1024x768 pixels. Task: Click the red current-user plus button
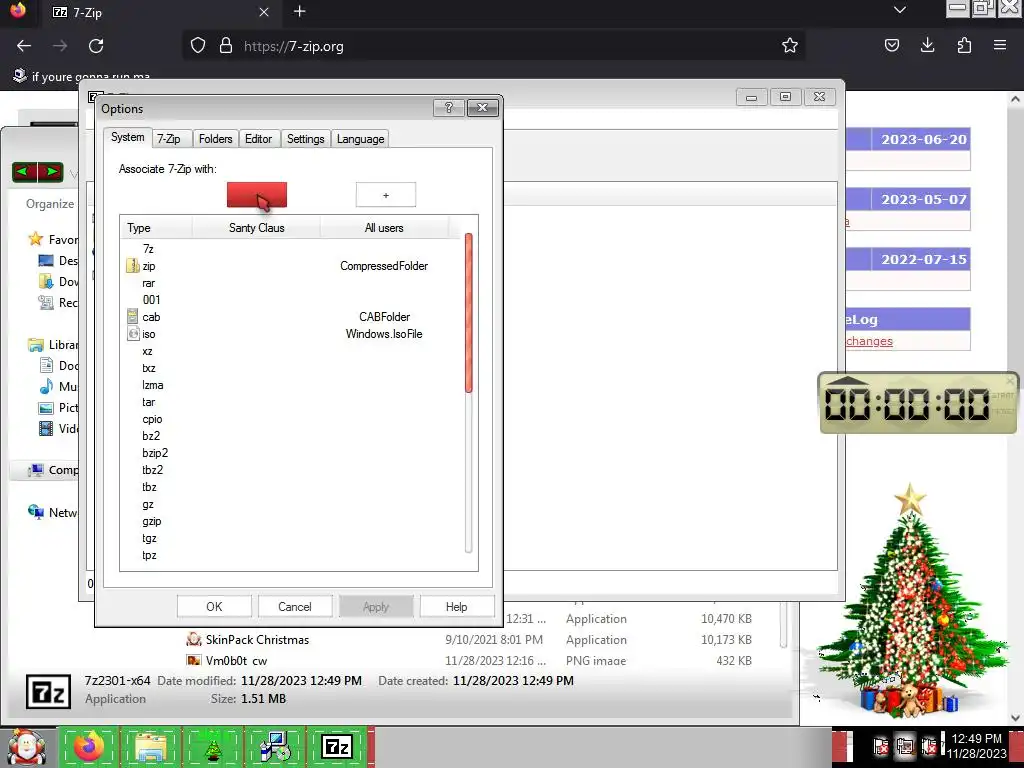point(257,195)
